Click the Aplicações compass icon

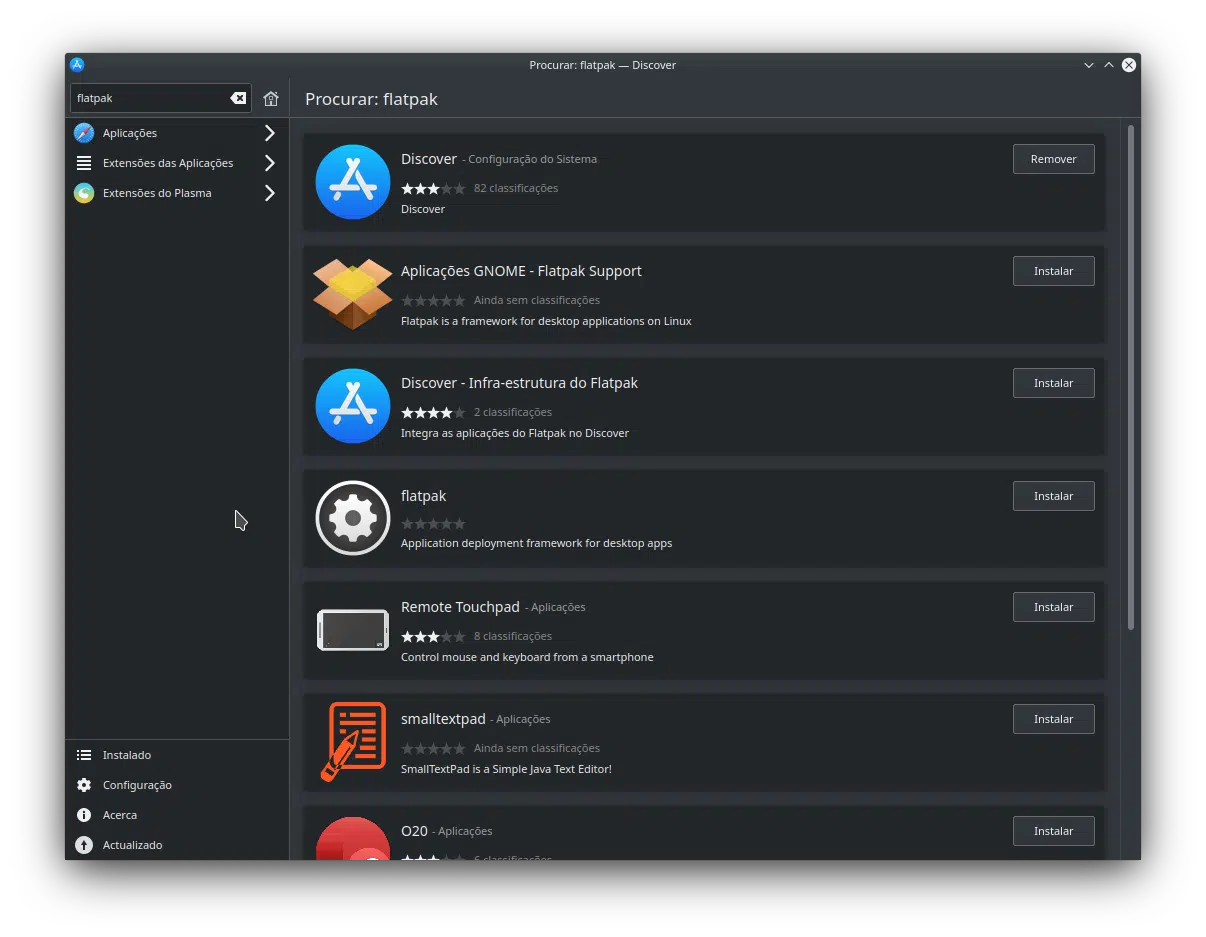(x=84, y=133)
